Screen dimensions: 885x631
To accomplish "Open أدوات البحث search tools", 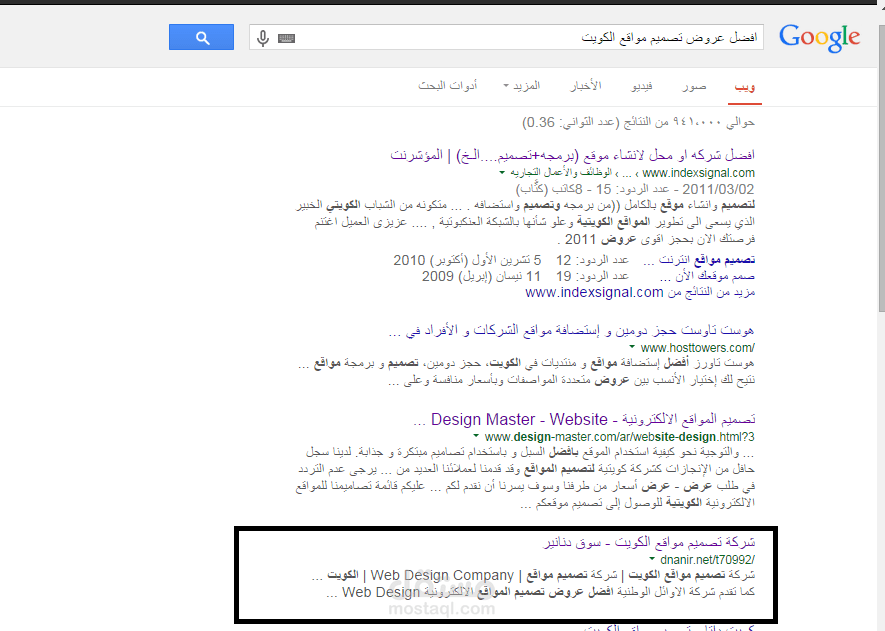I will click(448, 86).
